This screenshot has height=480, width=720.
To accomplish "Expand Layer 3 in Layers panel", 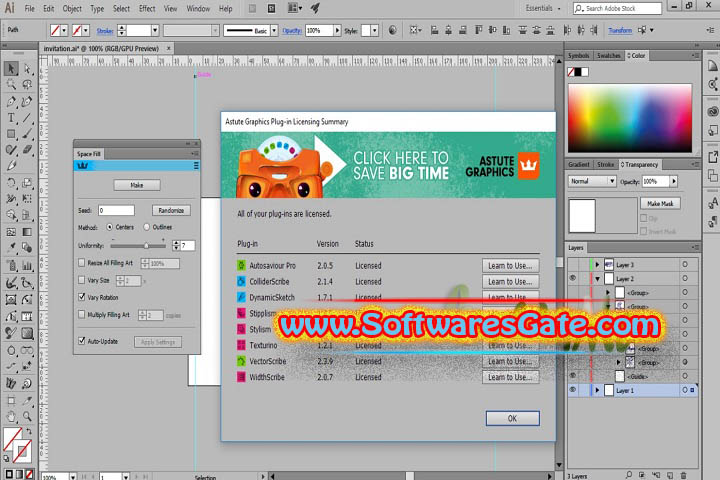I will pyautogui.click(x=597, y=265).
